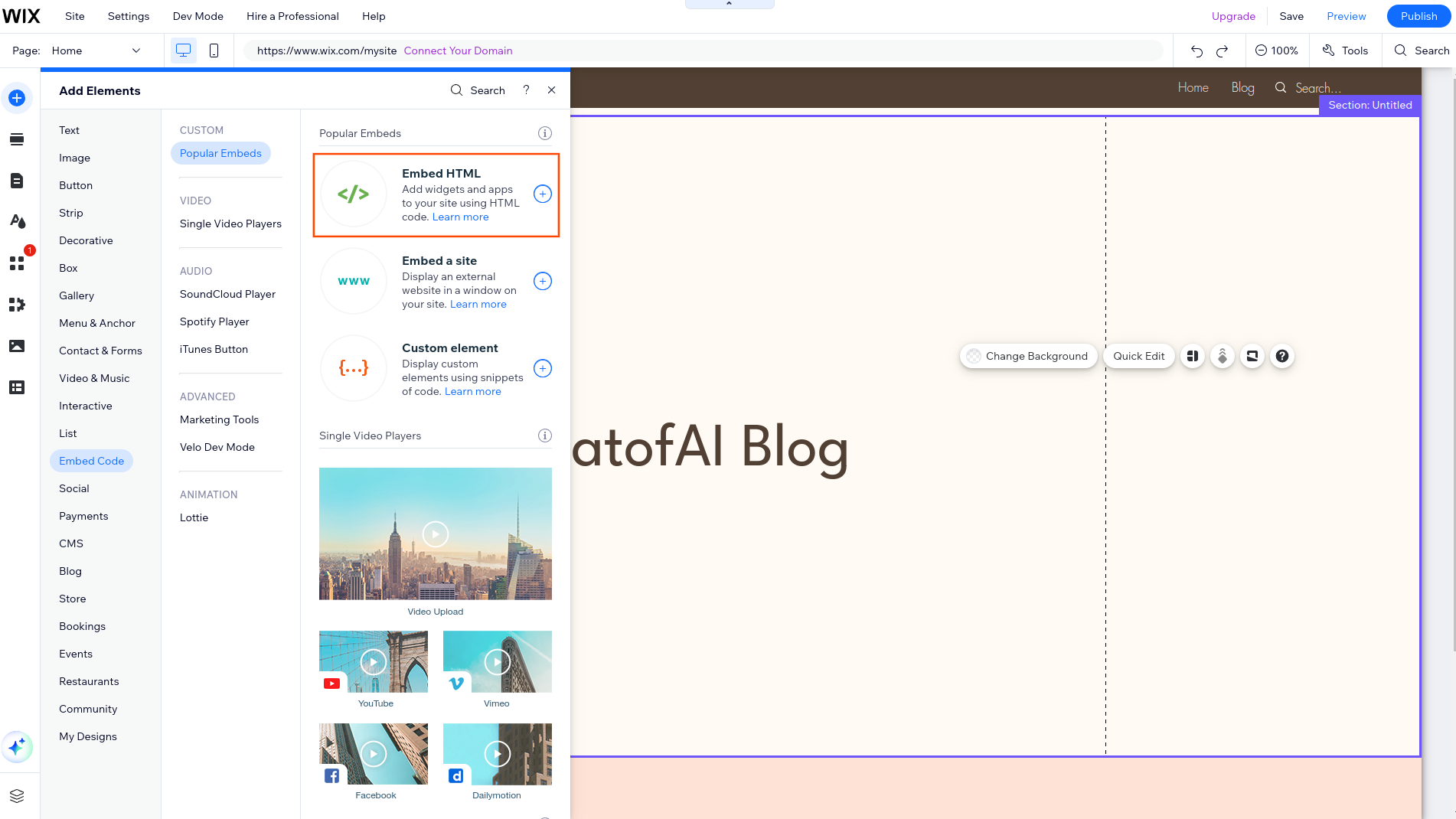Open the Dev Mode menu

(198, 16)
